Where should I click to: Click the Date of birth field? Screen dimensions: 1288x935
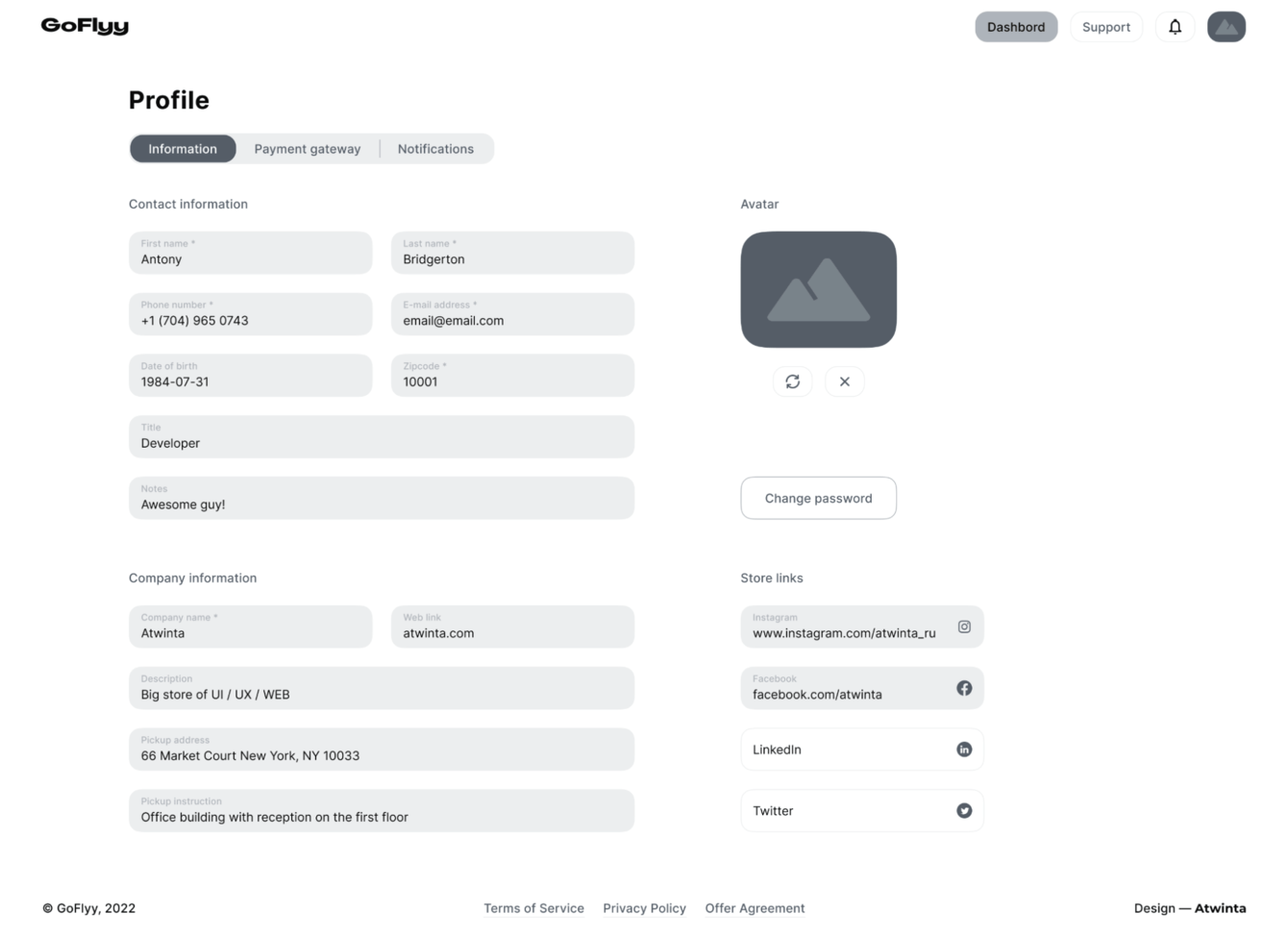(x=251, y=376)
